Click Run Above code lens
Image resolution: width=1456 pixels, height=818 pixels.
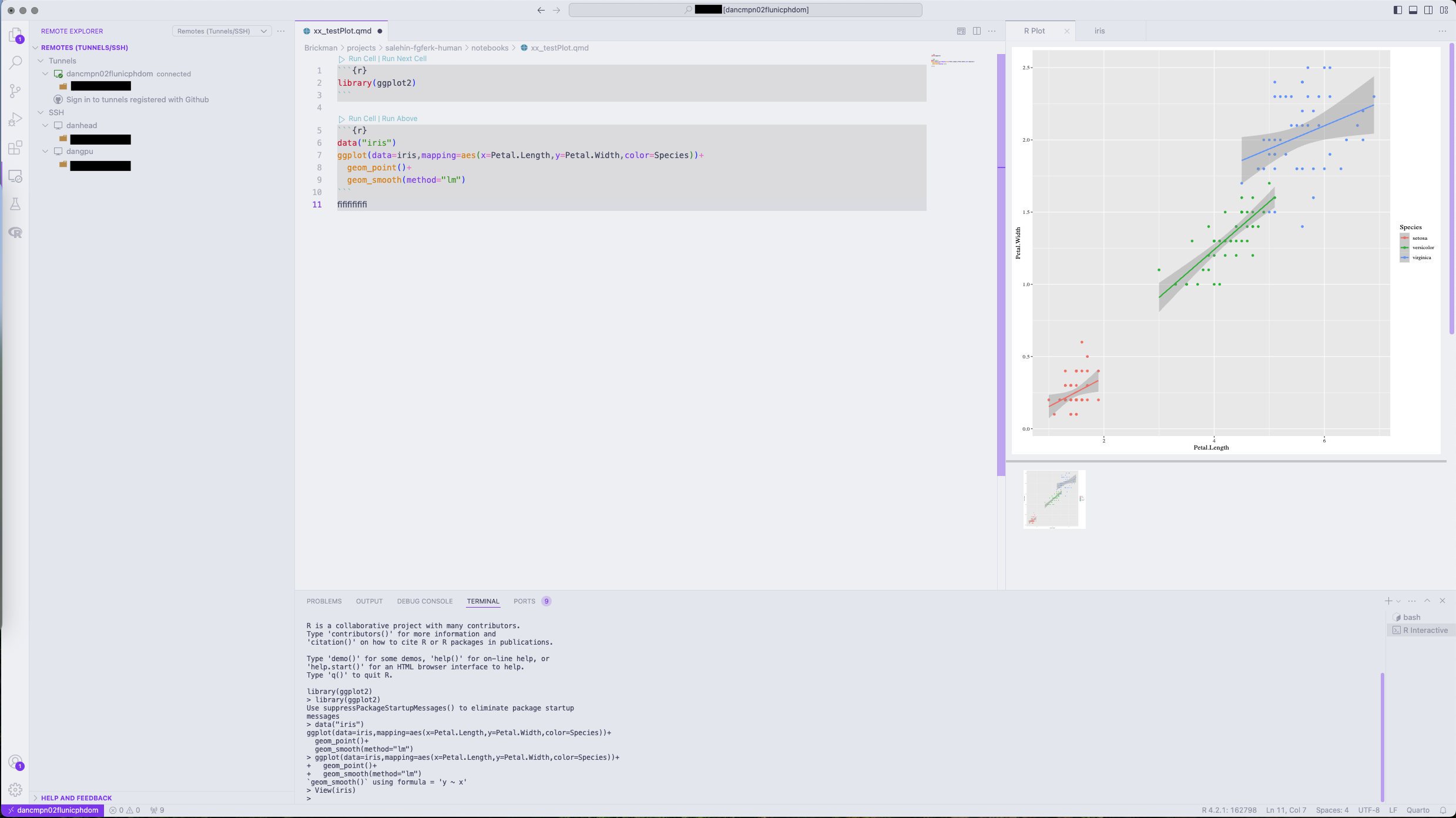pyautogui.click(x=400, y=119)
